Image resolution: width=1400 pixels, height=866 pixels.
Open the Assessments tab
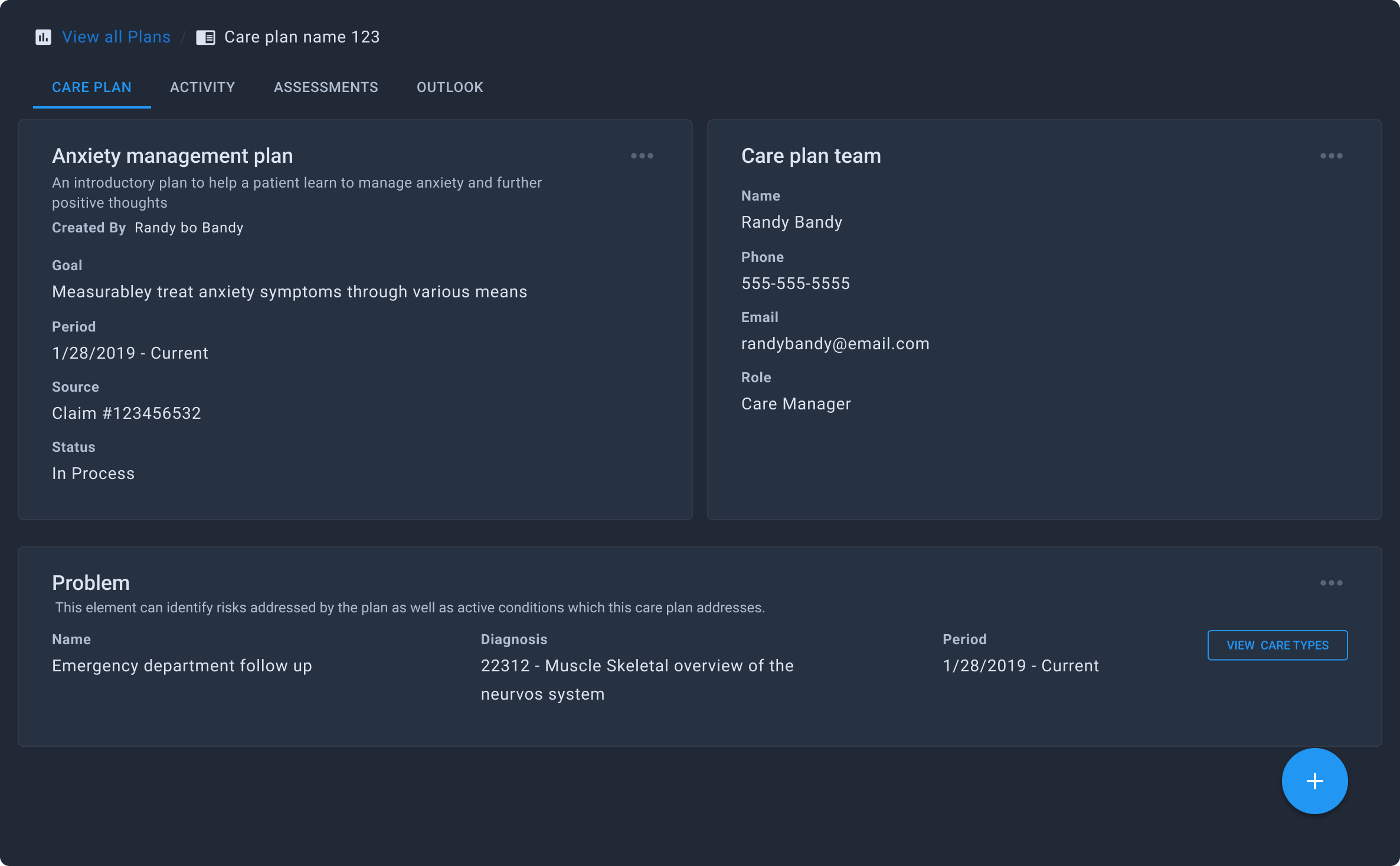[x=326, y=87]
